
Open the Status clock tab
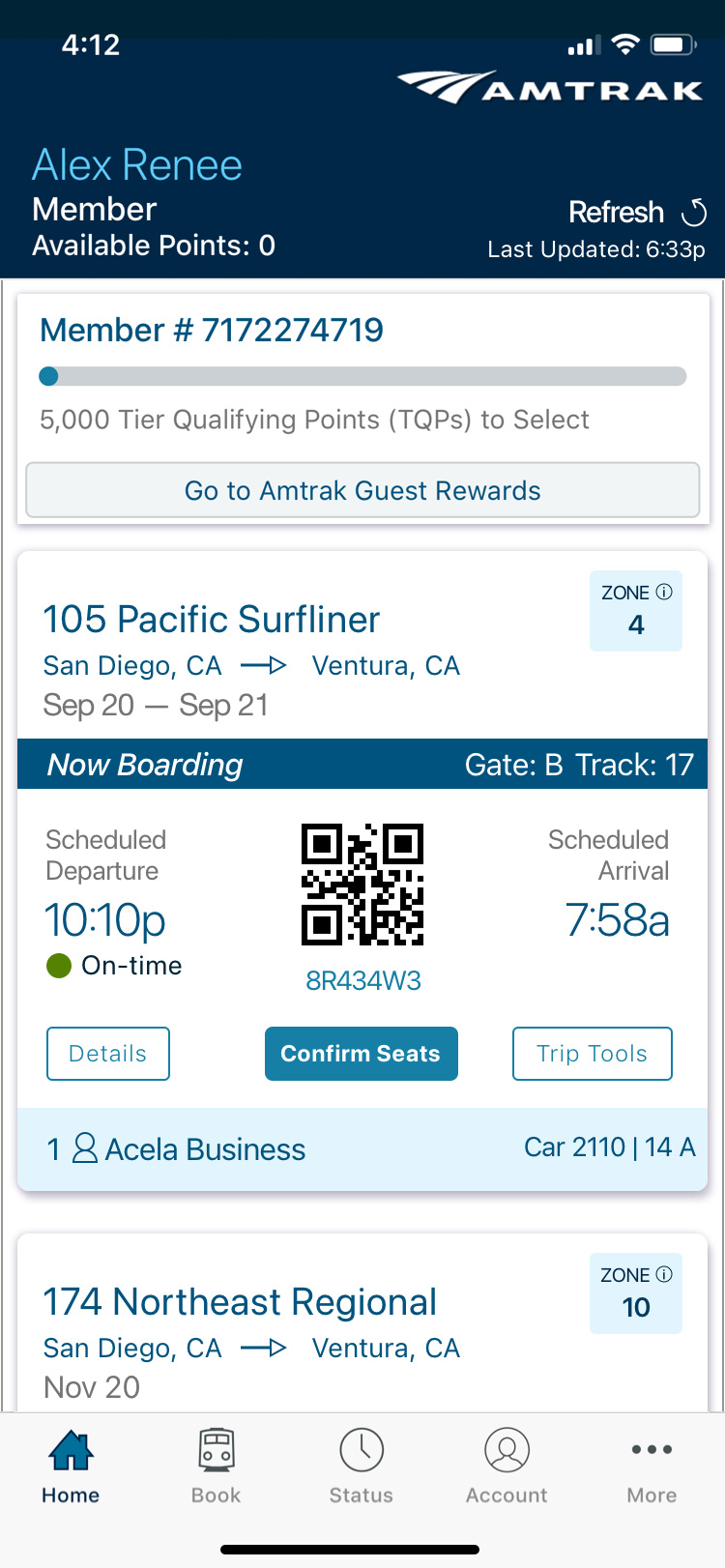[x=362, y=1466]
